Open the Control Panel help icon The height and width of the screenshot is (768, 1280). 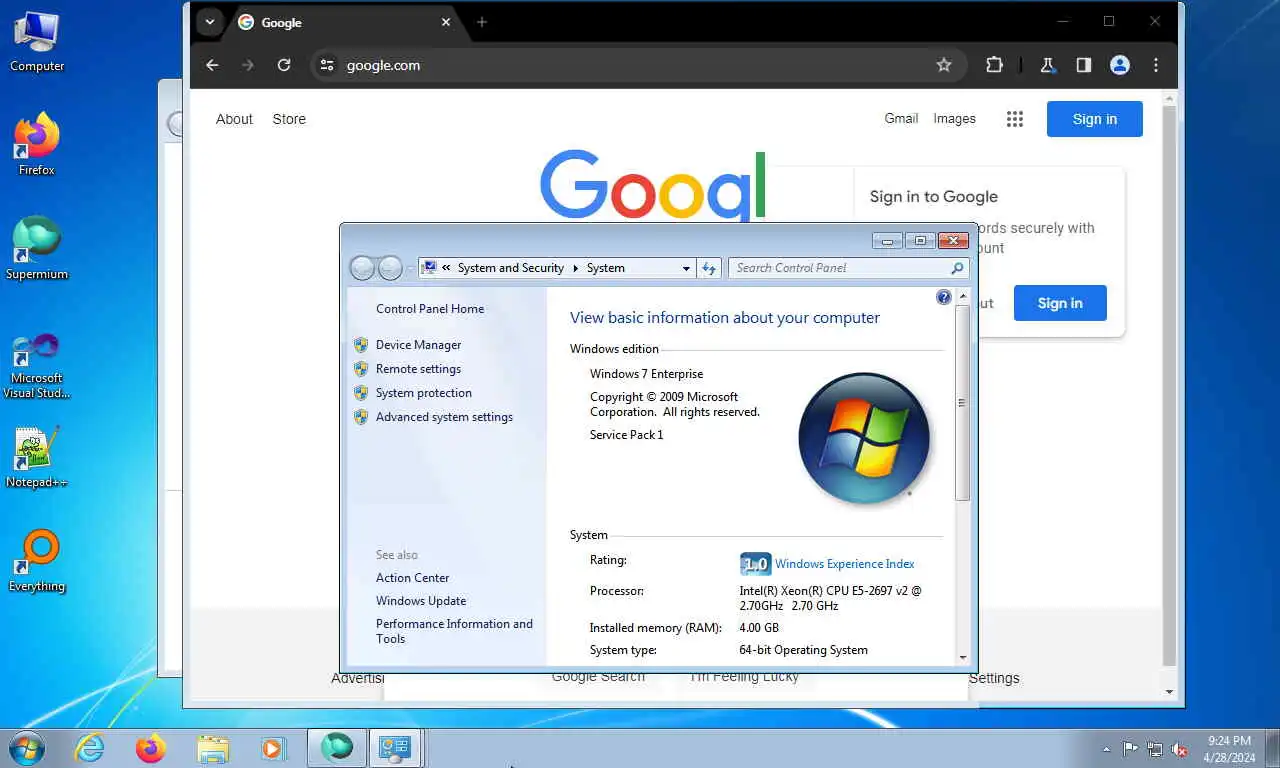tap(943, 297)
